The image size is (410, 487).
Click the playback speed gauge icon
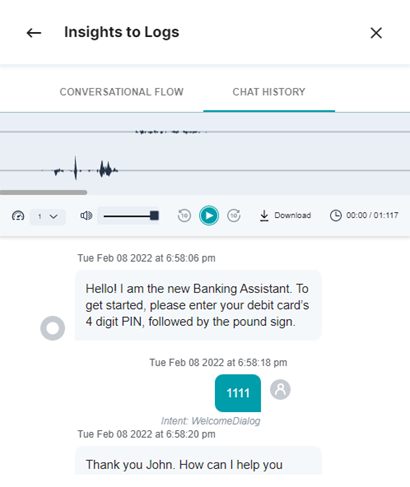tap(18, 216)
